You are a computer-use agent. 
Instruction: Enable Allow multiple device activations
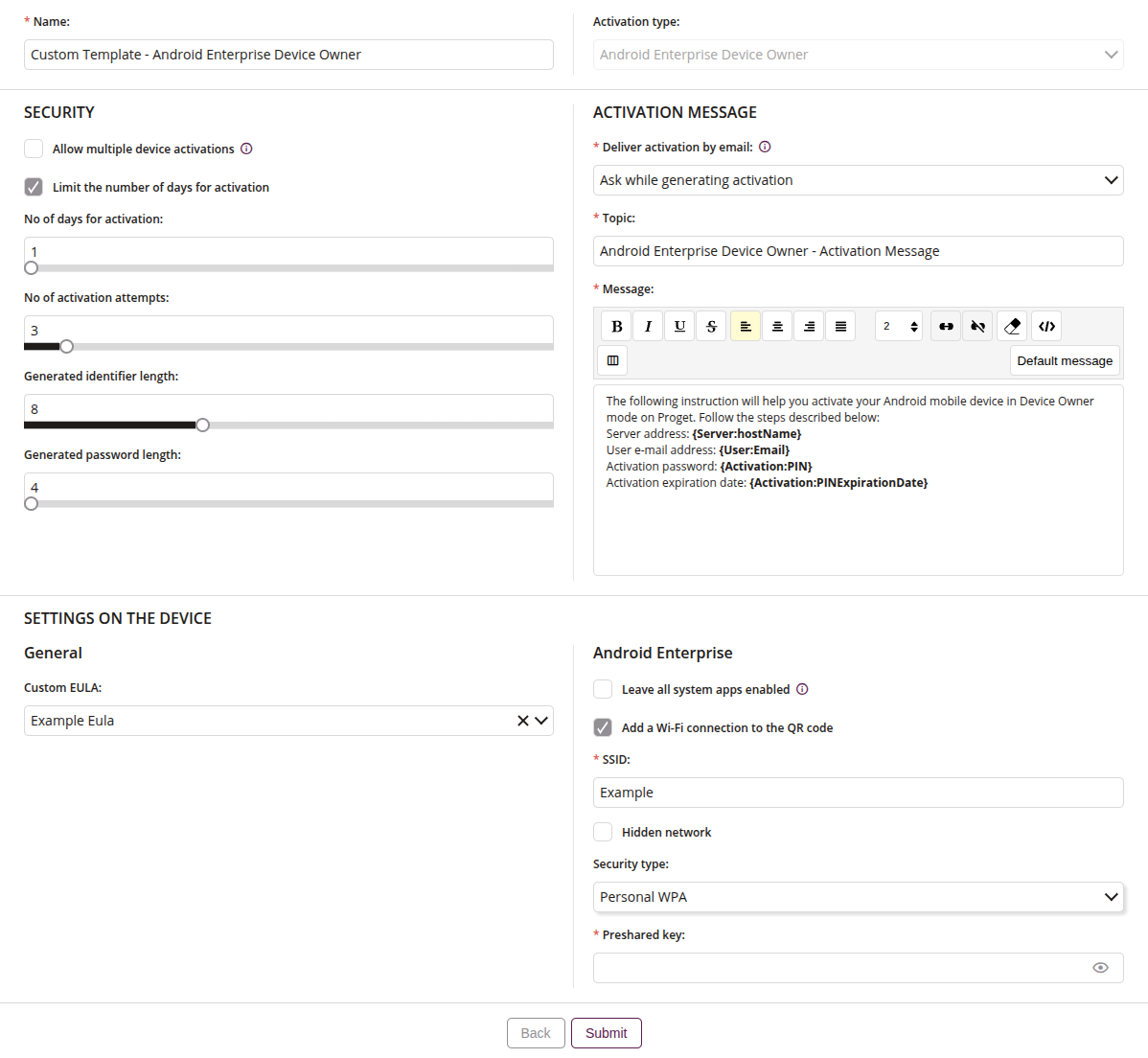click(34, 149)
